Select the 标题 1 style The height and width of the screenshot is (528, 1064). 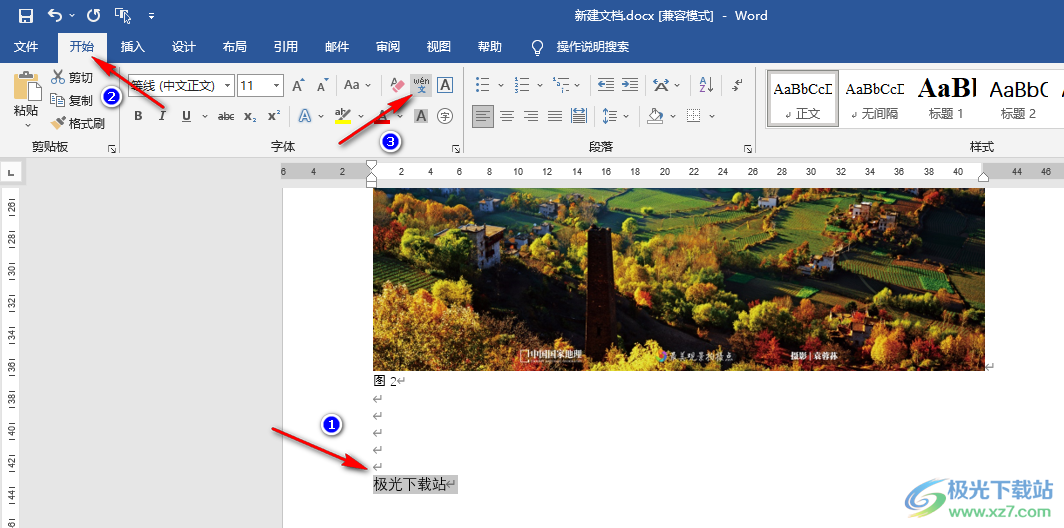946,98
